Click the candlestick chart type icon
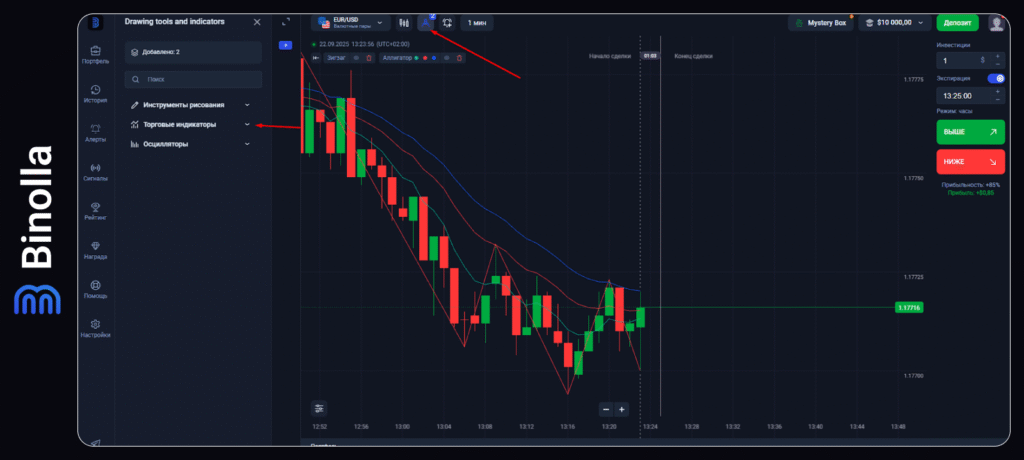 pyautogui.click(x=404, y=22)
